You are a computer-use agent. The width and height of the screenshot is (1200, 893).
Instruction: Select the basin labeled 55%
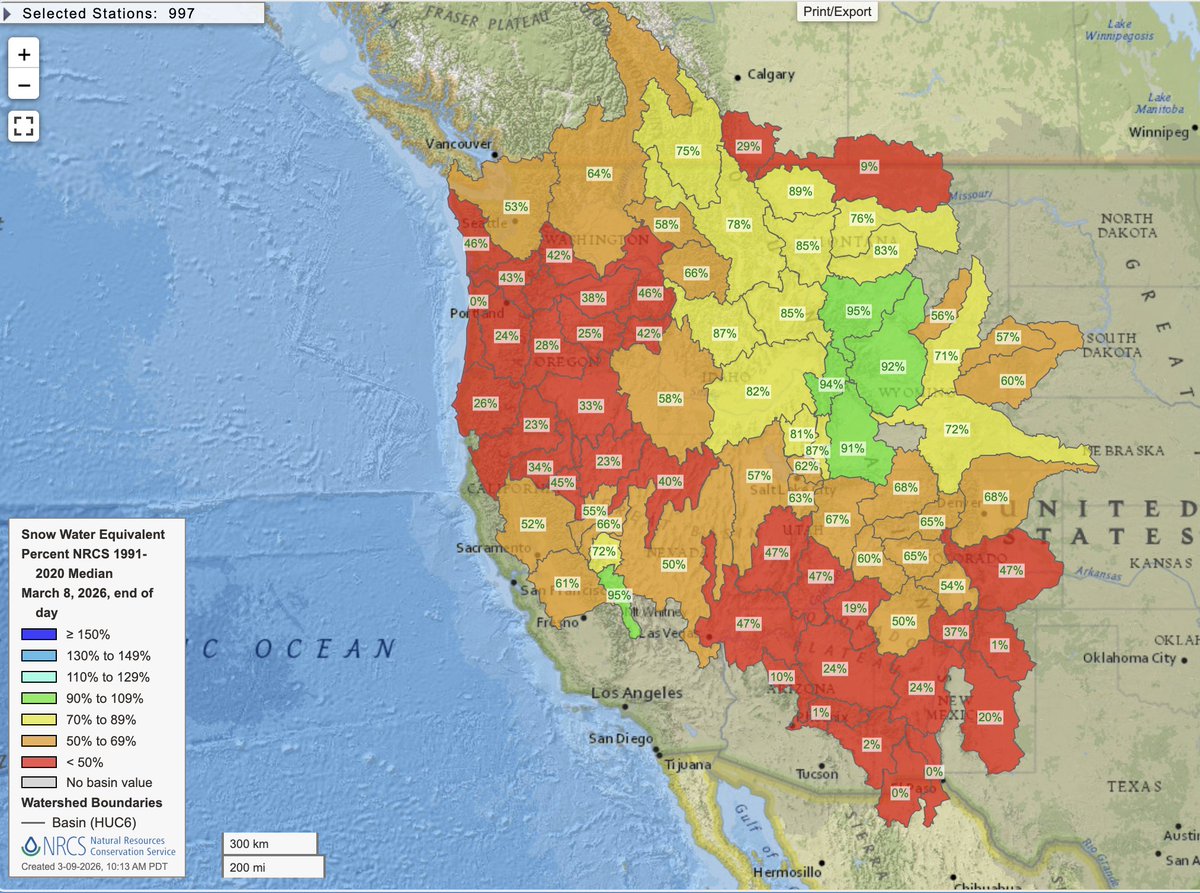coord(594,510)
